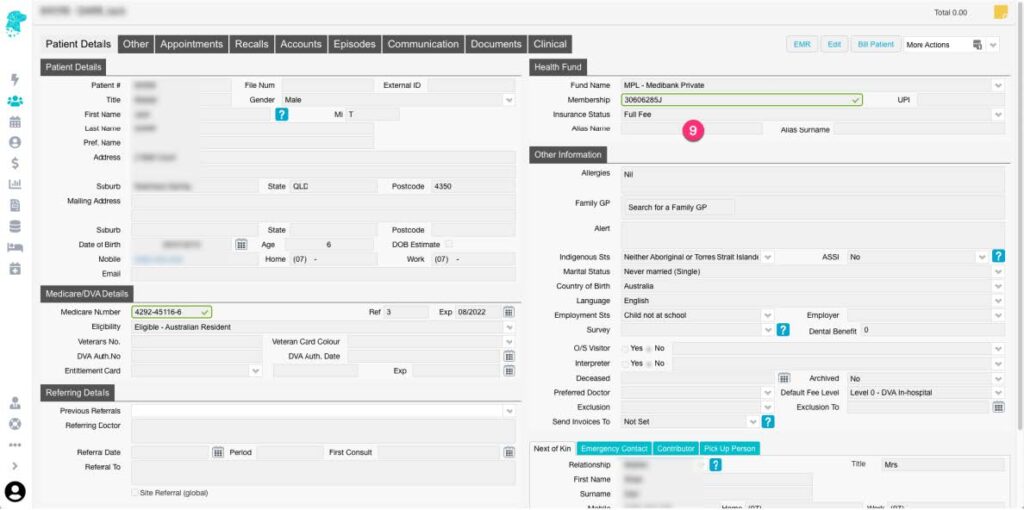Open the life ring support icon

coord(15,423)
